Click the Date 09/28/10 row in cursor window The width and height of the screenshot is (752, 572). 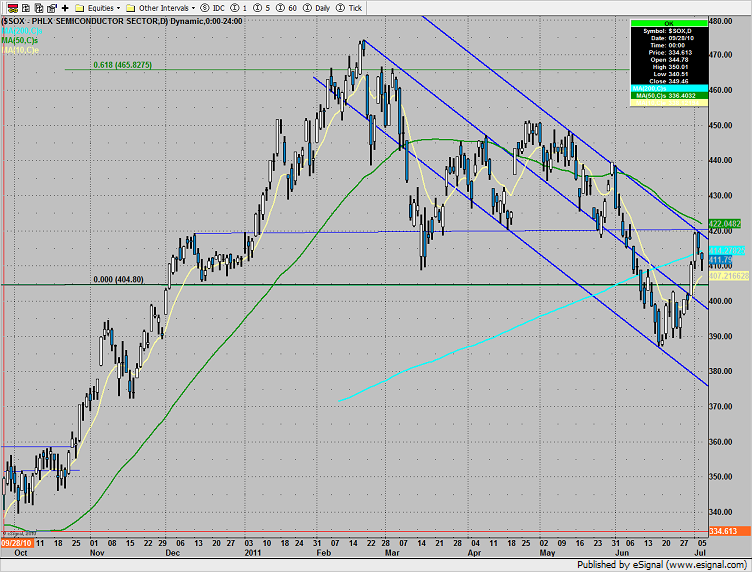click(x=672, y=38)
